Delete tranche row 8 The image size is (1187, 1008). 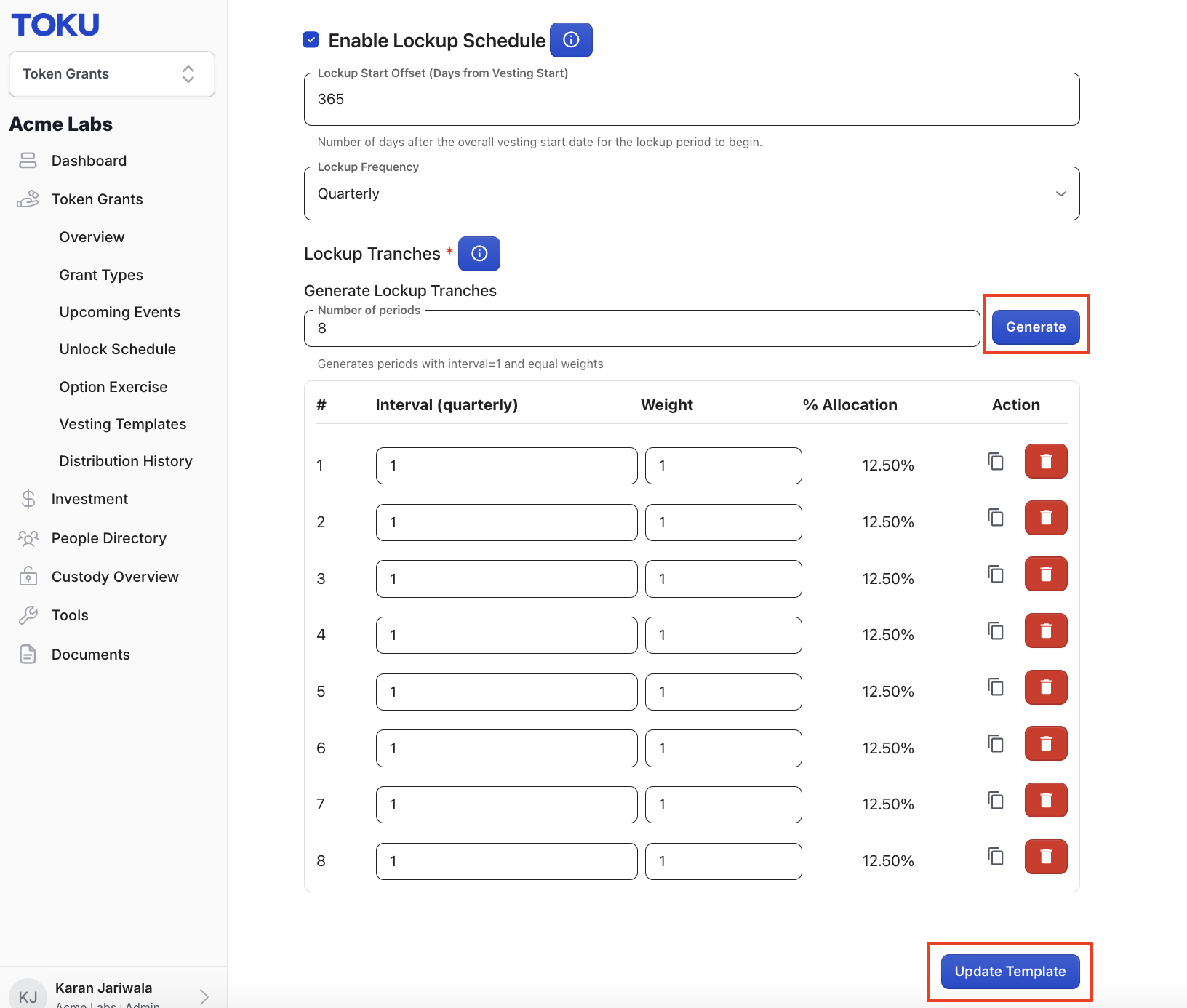1046,857
